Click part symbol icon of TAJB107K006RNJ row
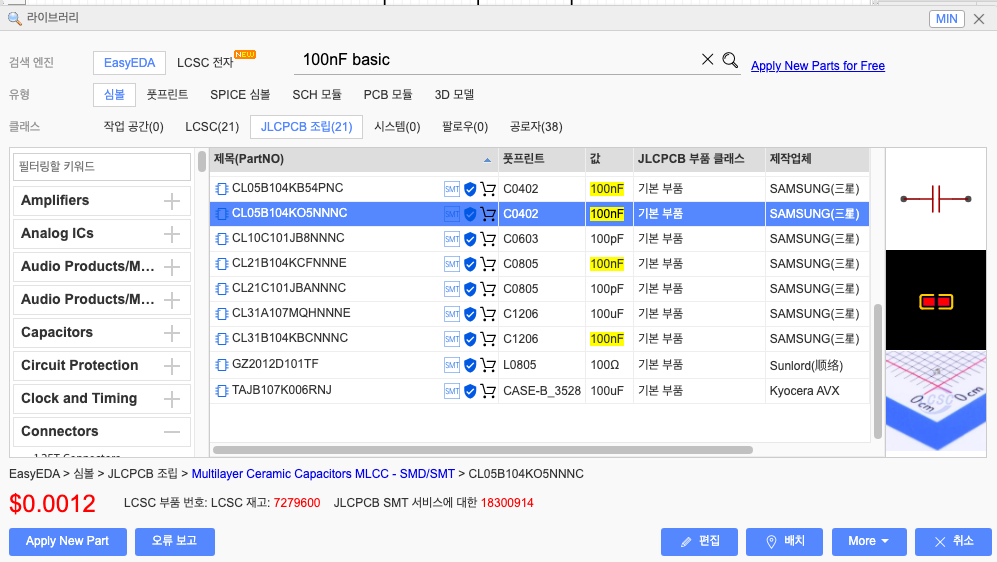The image size is (997, 562). [x=221, y=391]
